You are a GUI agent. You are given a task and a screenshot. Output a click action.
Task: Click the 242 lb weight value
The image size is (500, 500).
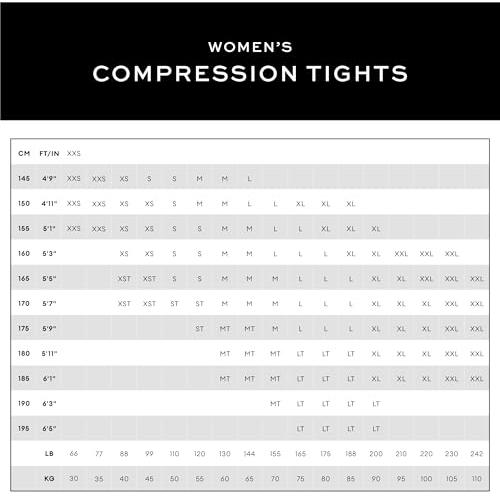point(476,454)
